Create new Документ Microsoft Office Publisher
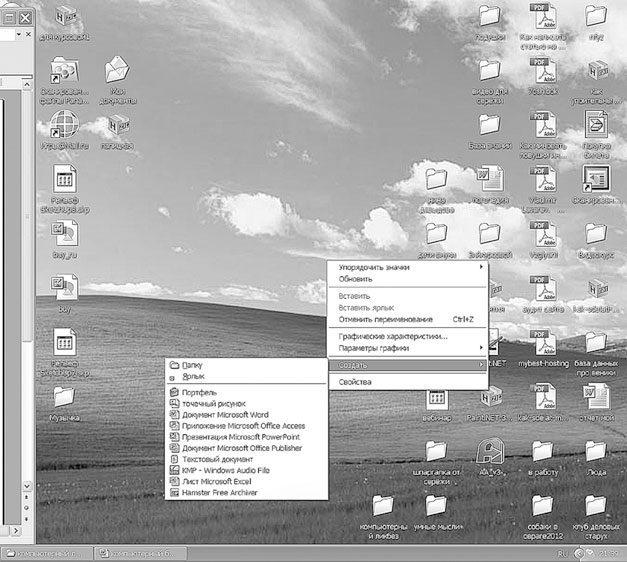This screenshot has height=562, width=627. [x=246, y=448]
